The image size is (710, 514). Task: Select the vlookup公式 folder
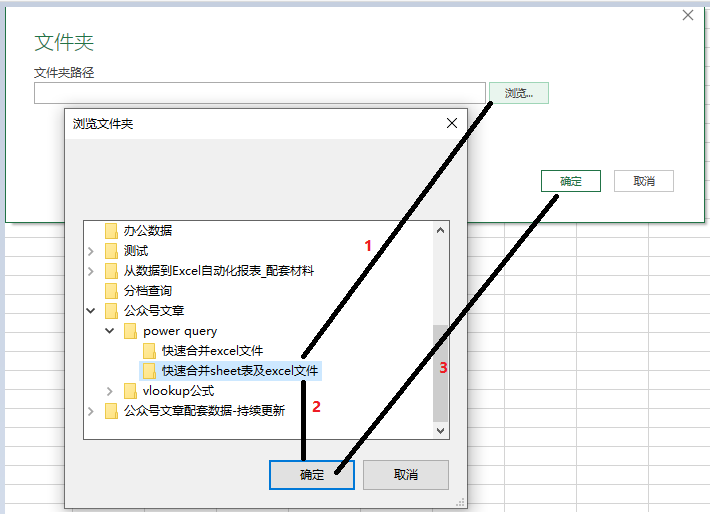tap(178, 390)
